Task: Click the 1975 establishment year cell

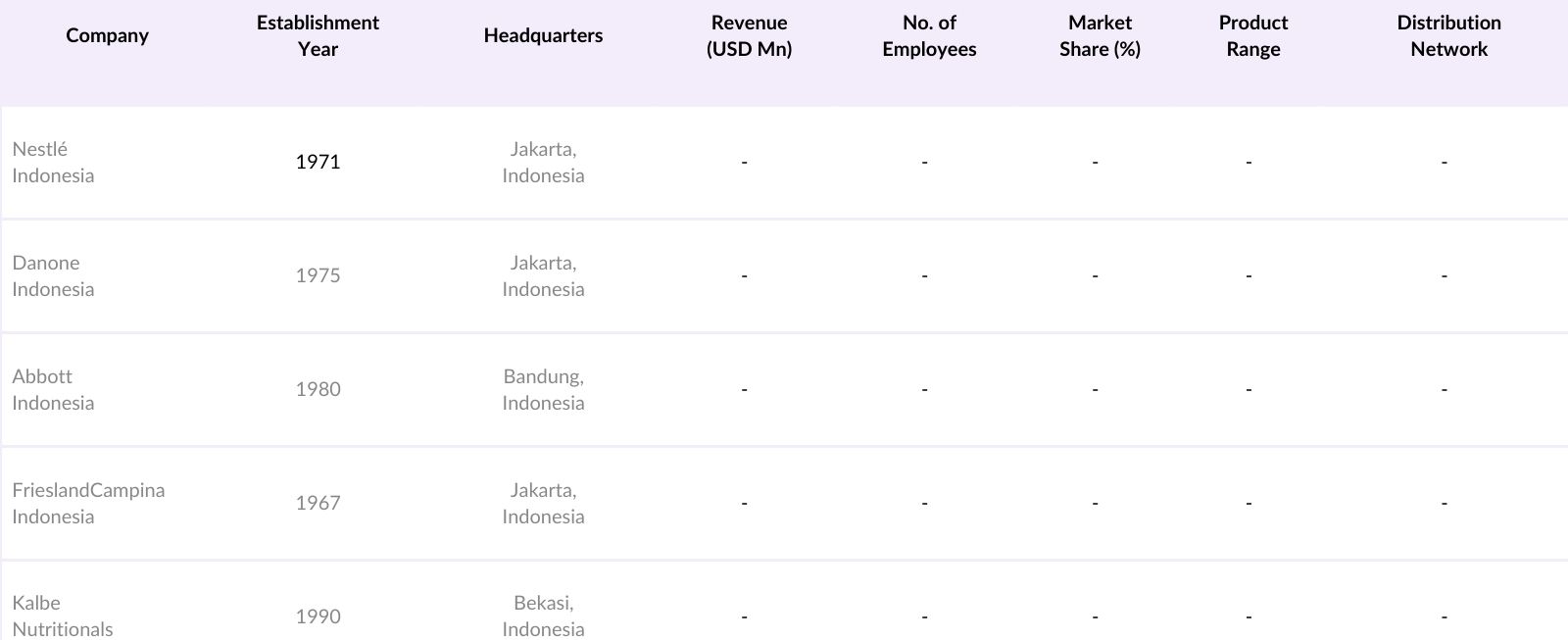Action: 318,275
